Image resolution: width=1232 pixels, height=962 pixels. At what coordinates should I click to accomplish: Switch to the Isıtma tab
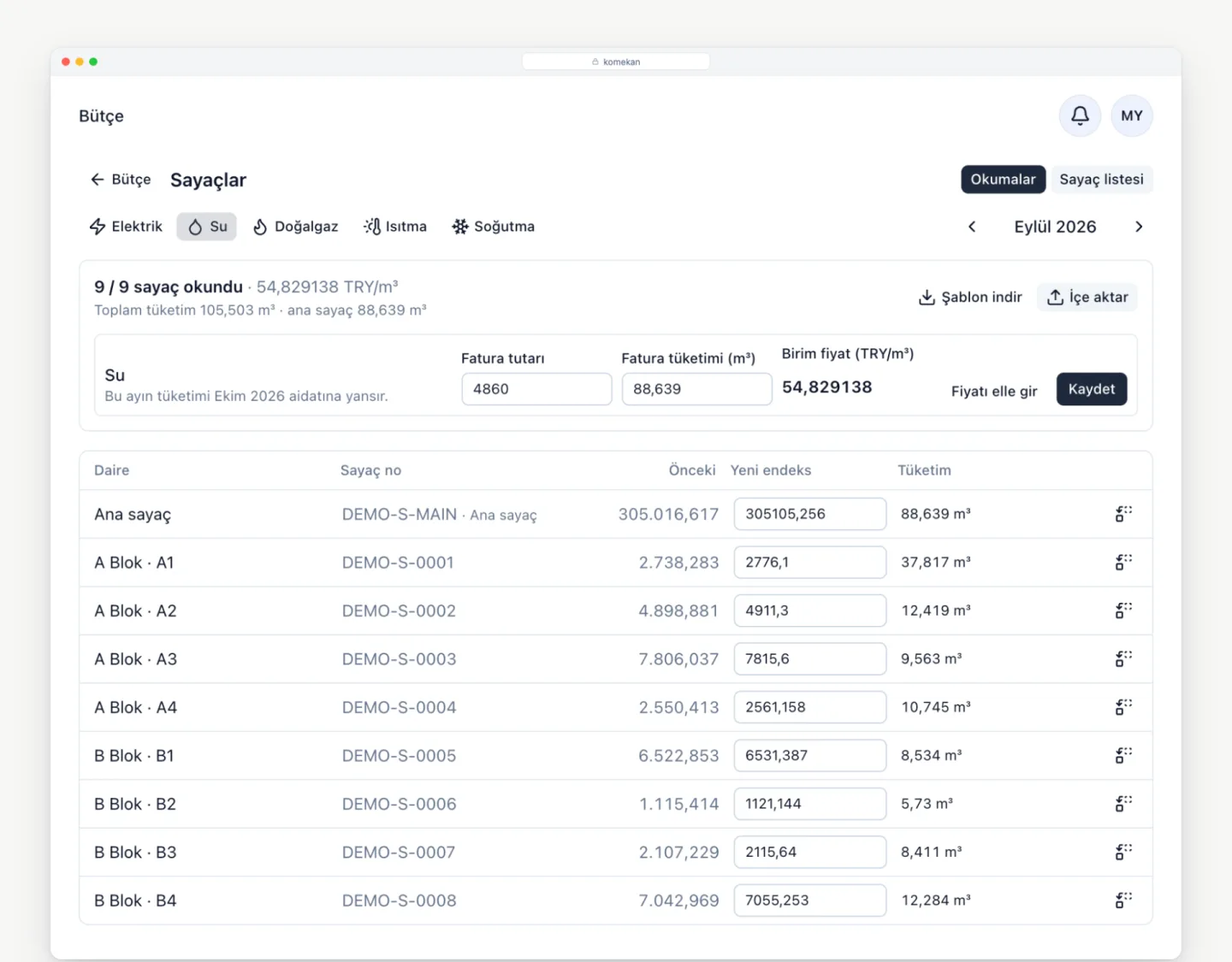click(395, 227)
